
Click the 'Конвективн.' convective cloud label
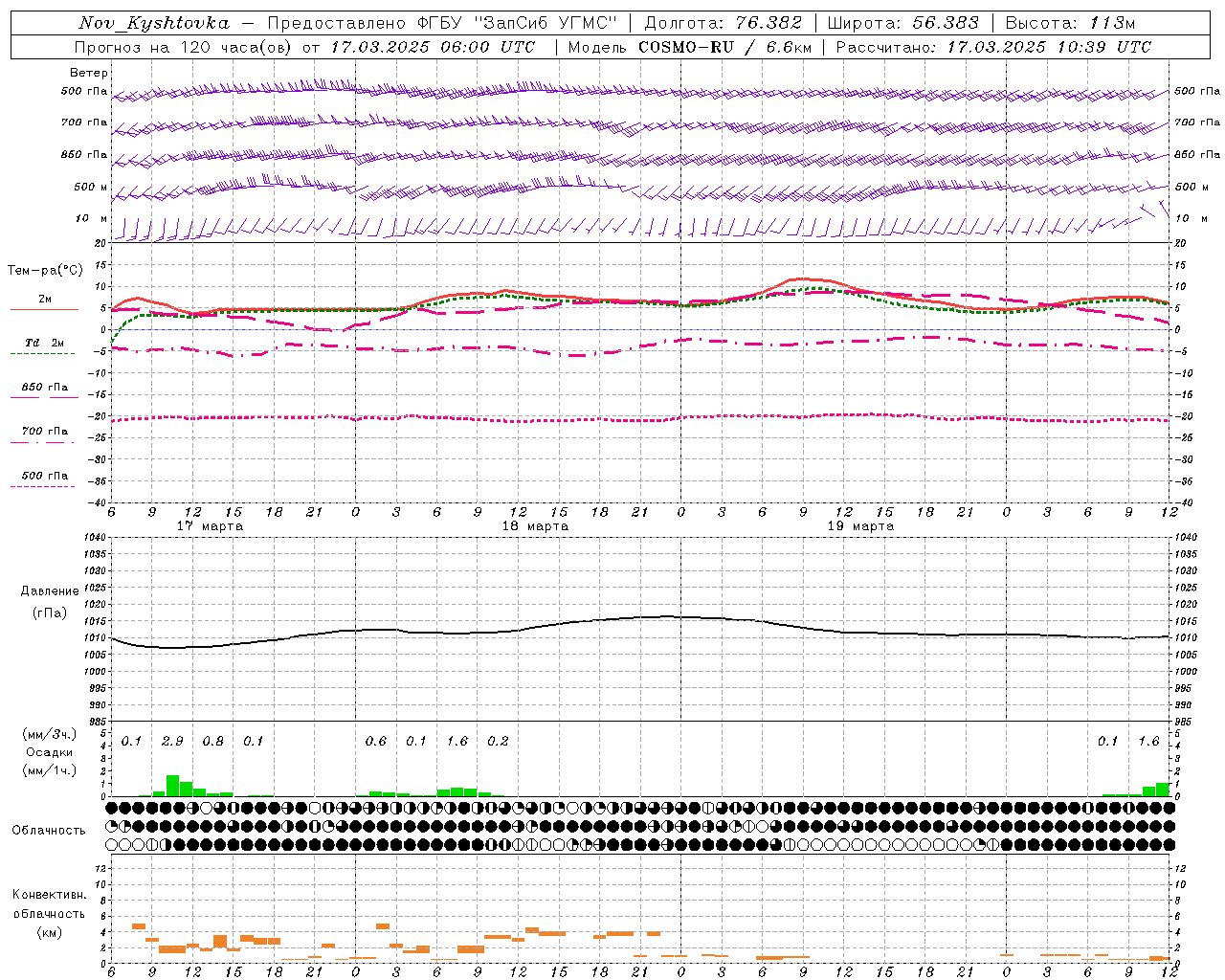tap(49, 895)
